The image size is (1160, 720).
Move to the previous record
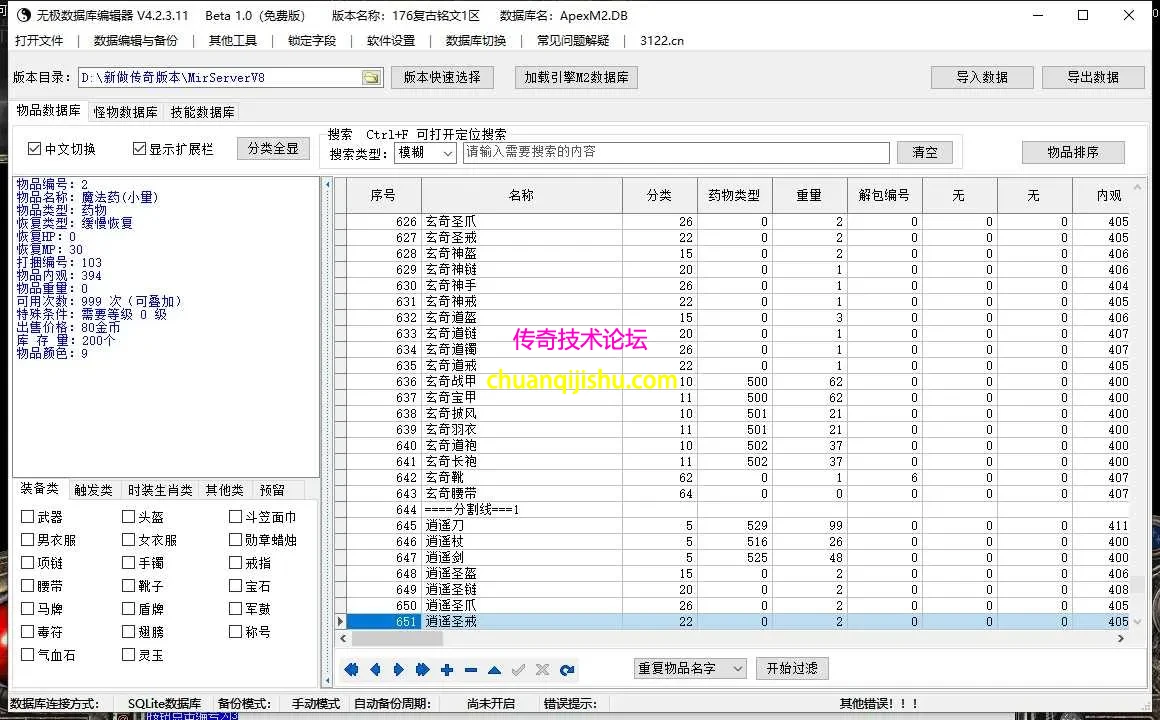[375, 669]
